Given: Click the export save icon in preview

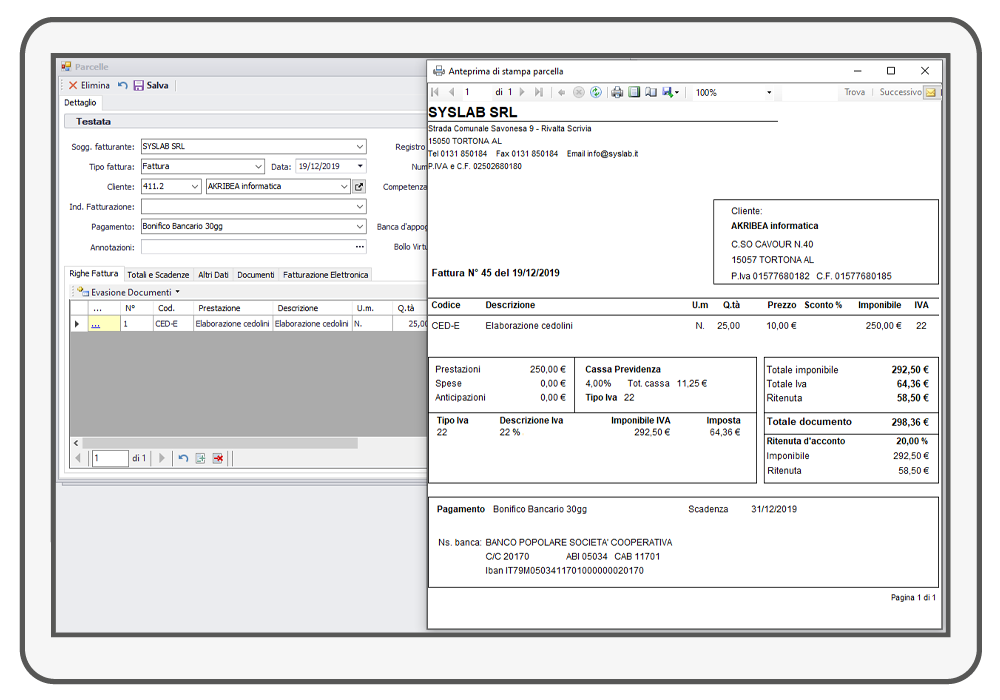Looking at the screenshot, I should (667, 93).
